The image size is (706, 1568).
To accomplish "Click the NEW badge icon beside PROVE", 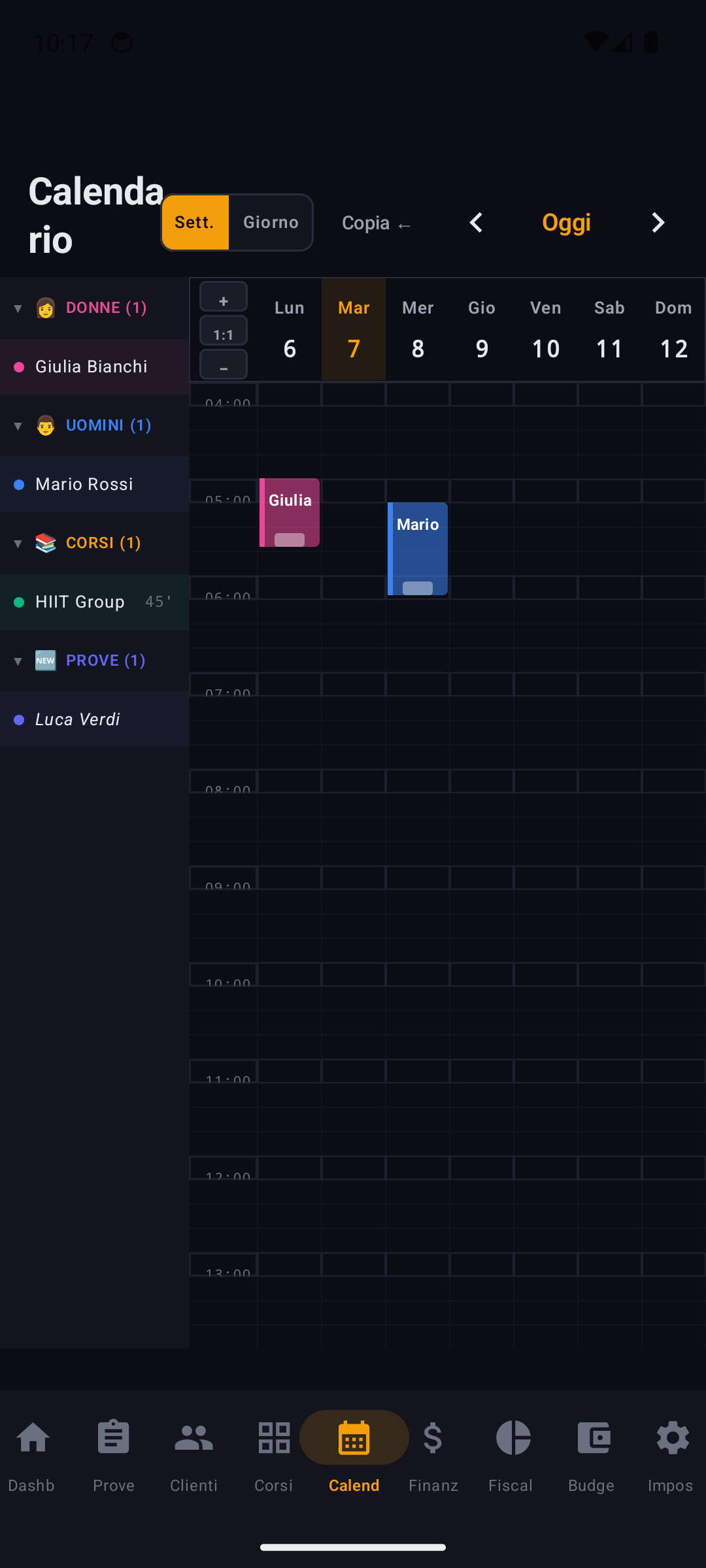I will click(45, 661).
